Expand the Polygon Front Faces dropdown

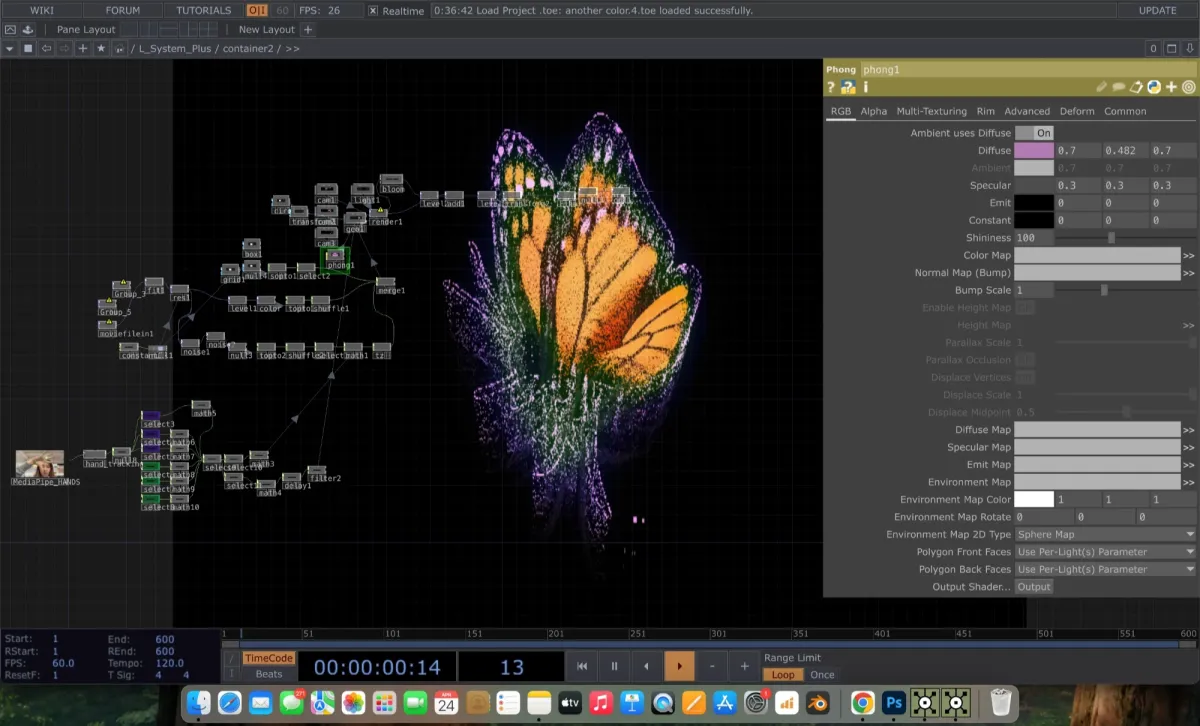[x=1105, y=552]
